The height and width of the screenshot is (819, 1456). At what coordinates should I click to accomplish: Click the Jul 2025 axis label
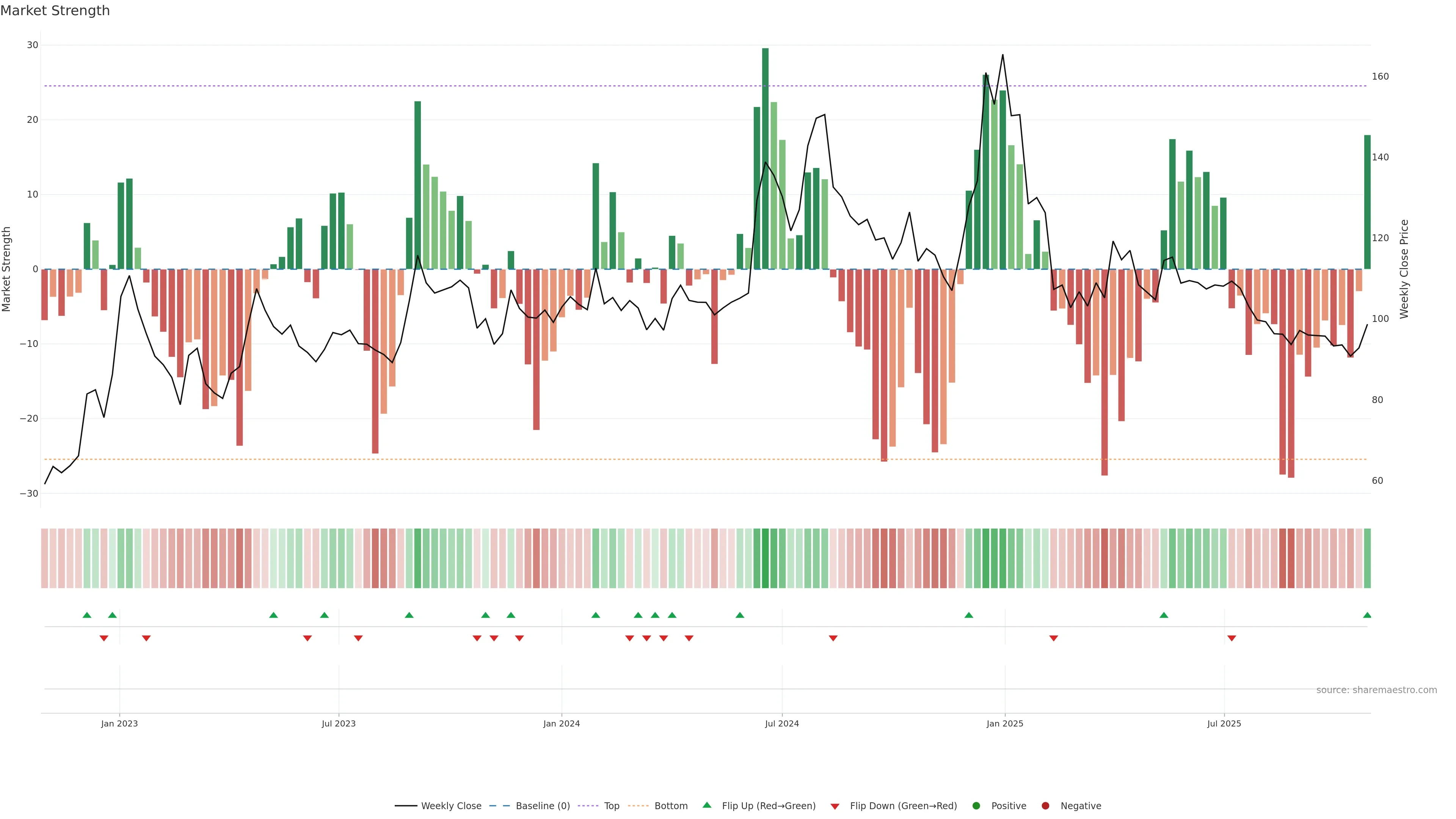tap(1224, 723)
